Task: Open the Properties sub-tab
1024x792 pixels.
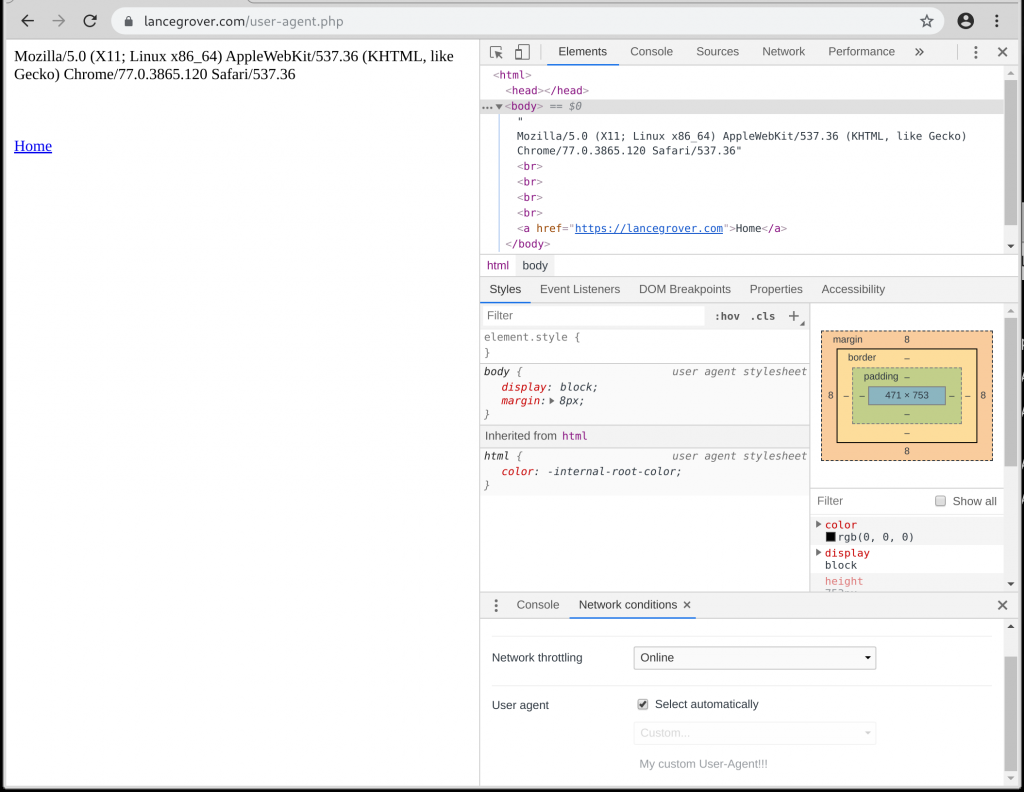Action: tap(776, 289)
